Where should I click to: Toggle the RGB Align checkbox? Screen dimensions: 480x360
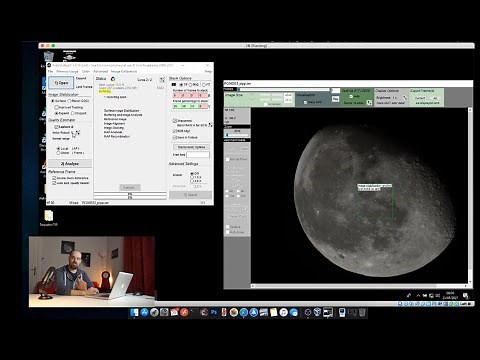tap(181, 131)
